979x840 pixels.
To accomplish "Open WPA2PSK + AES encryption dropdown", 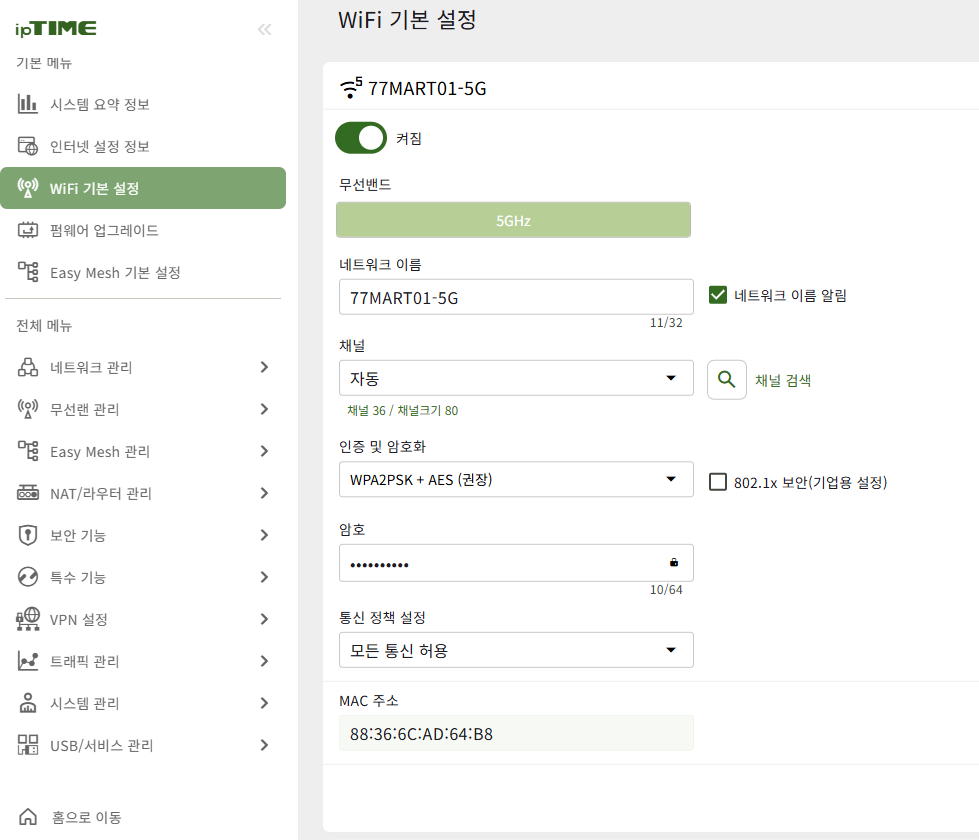I will (516, 480).
